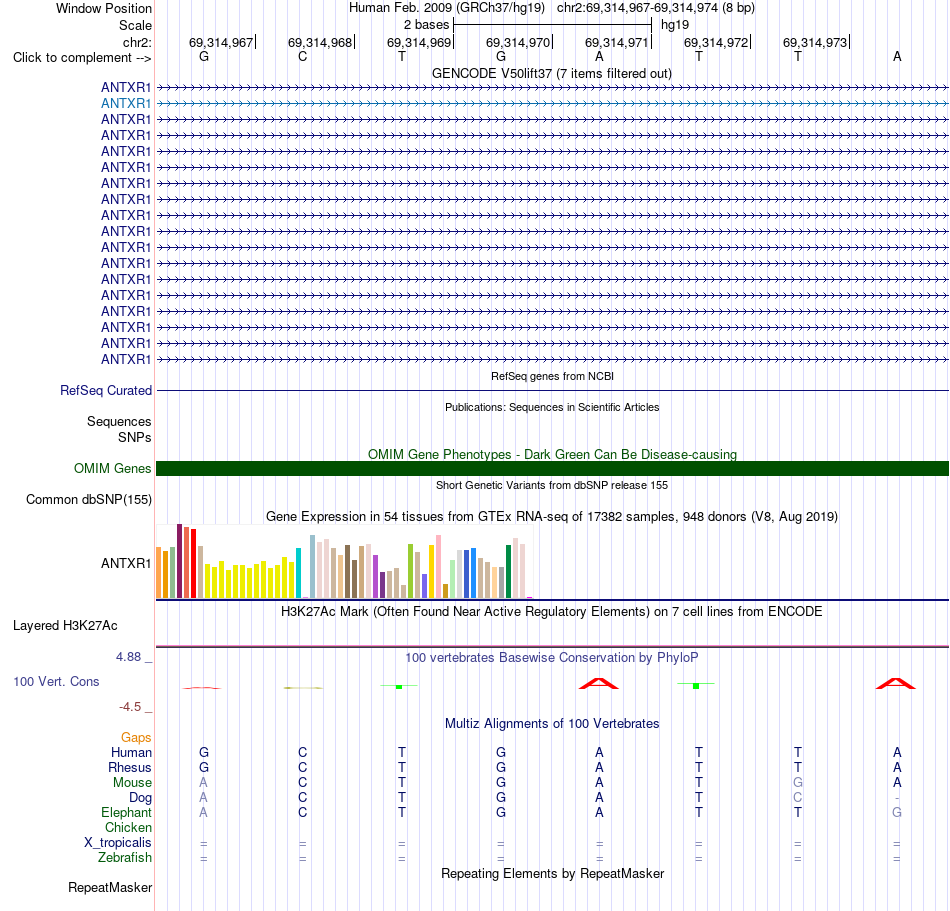Image resolution: width=950 pixels, height=911 pixels.
Task: Click the -4.5 PhyloP lower scale value
Action: click(130, 707)
